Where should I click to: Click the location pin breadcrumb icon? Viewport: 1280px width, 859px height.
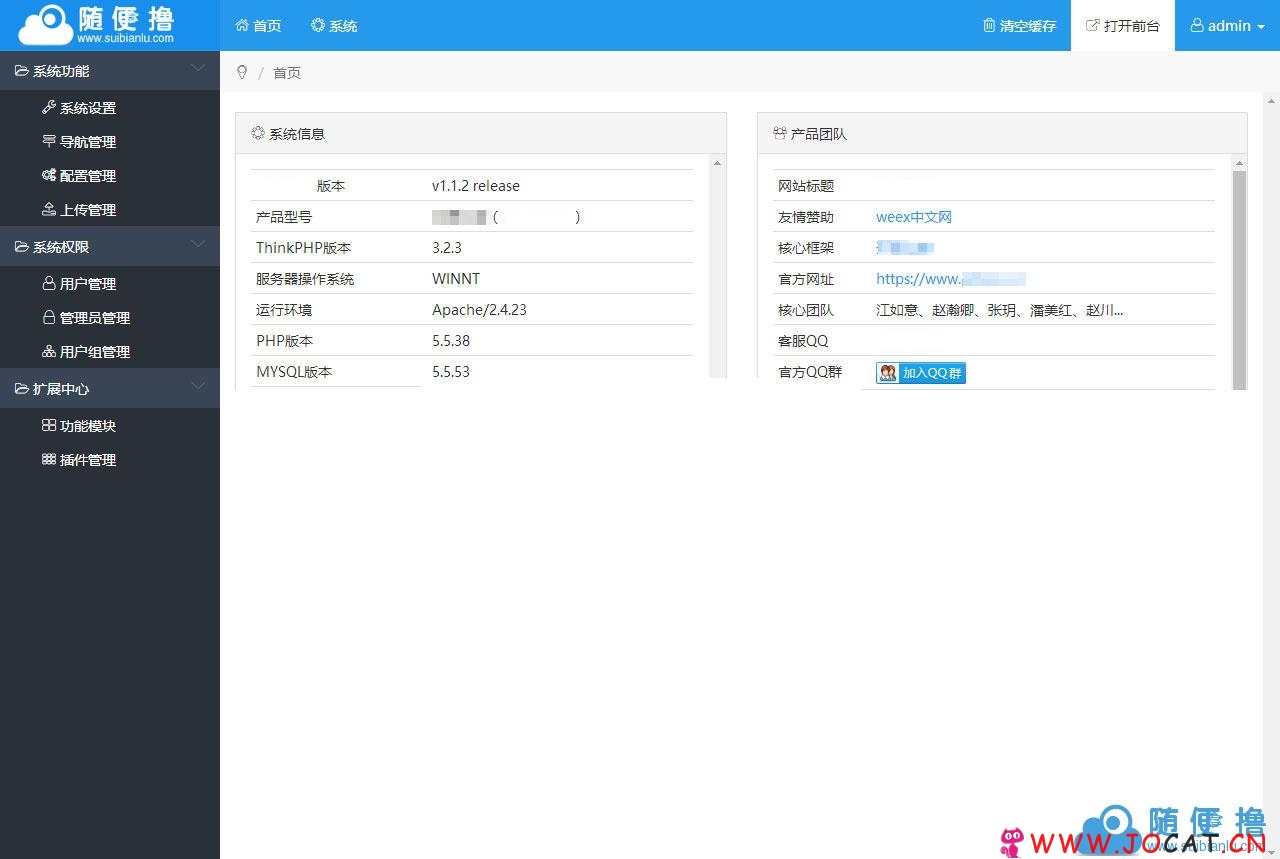[x=242, y=72]
